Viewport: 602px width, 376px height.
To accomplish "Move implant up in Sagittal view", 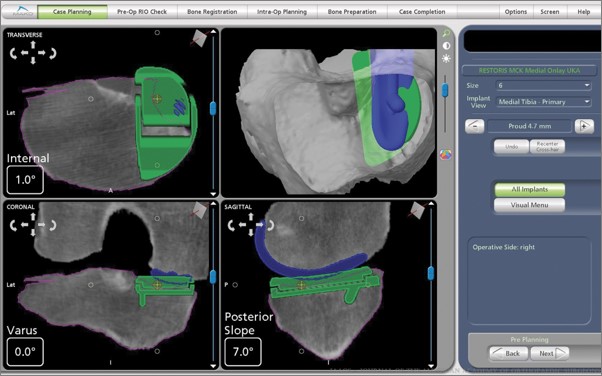I will (x=251, y=217).
